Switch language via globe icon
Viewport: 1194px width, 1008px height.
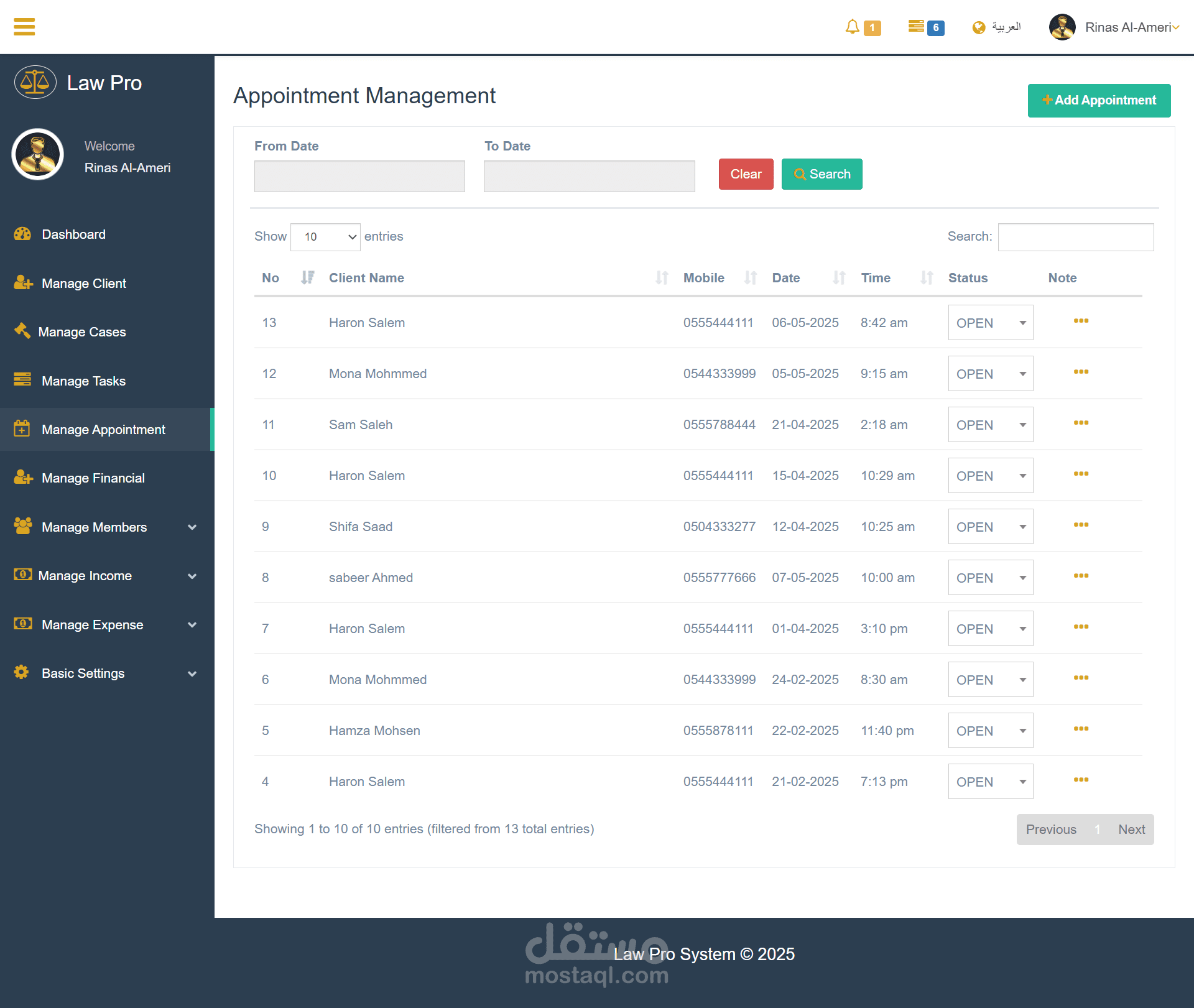click(x=979, y=27)
